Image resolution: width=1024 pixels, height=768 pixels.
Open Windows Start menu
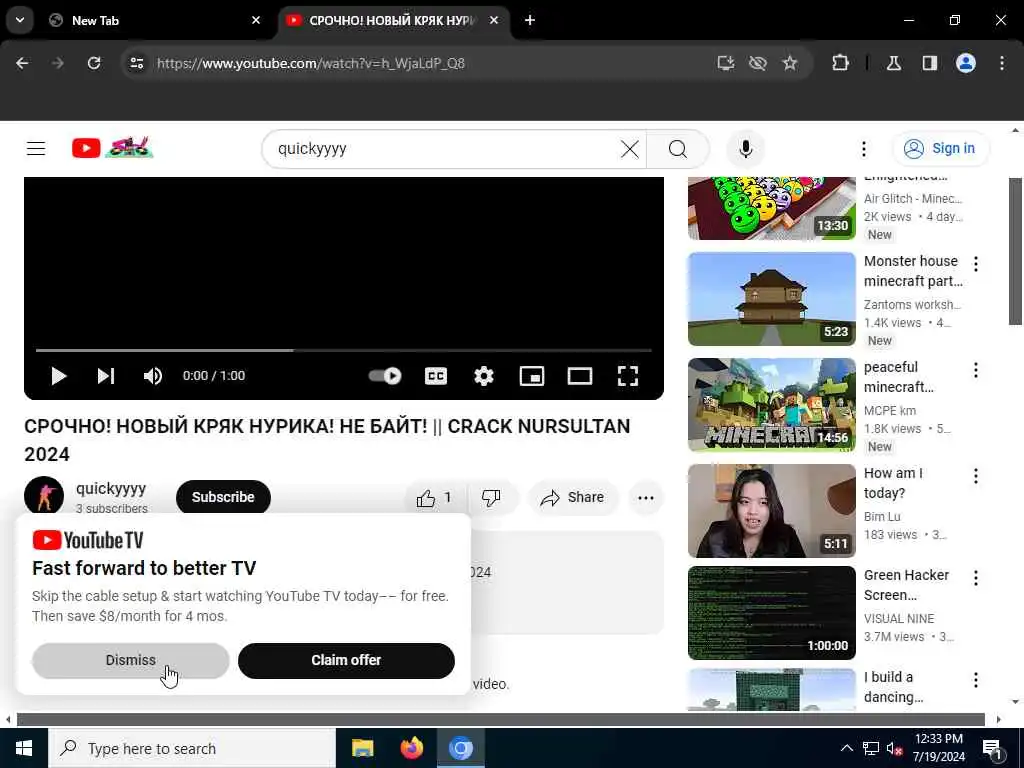click(24, 748)
